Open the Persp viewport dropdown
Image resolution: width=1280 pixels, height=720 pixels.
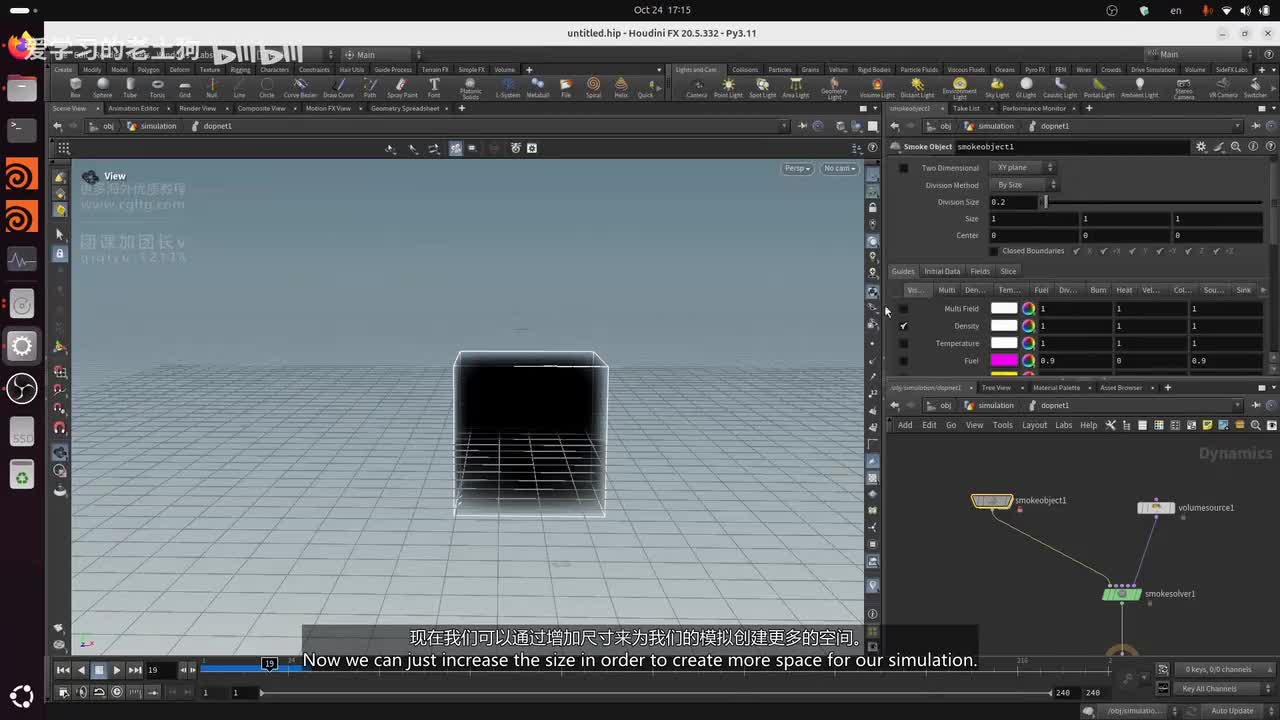(796, 168)
